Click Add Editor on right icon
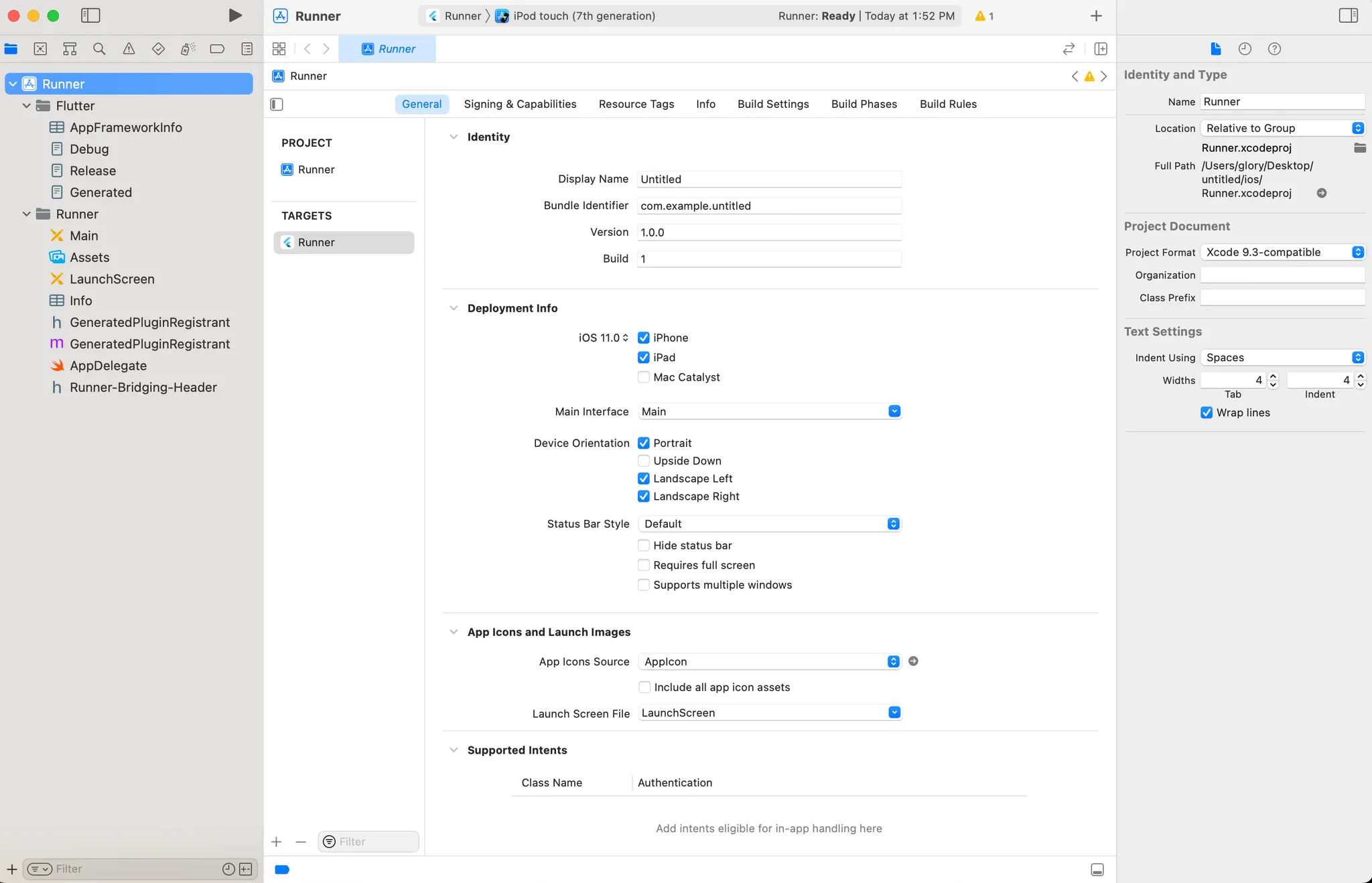This screenshot has height=883, width=1372. coord(1101,49)
